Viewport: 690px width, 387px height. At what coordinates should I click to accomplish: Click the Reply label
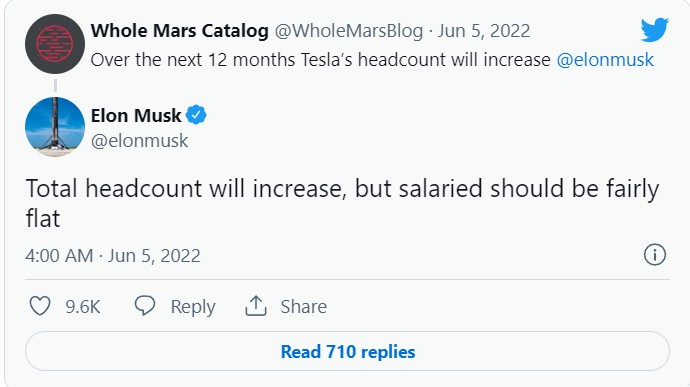pyautogui.click(x=193, y=307)
